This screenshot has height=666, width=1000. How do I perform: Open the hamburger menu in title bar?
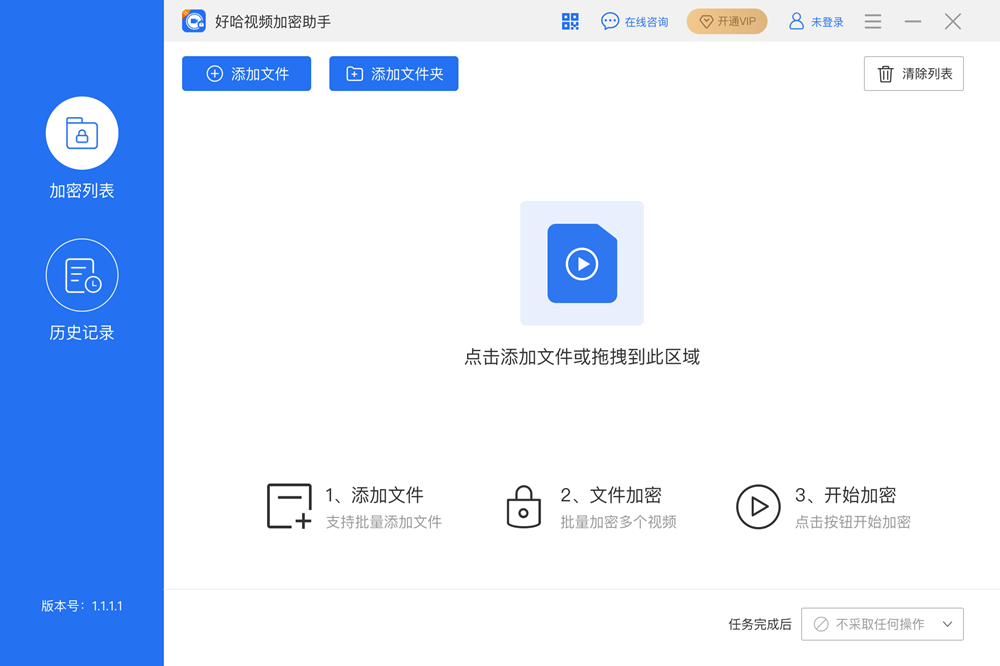coord(873,21)
